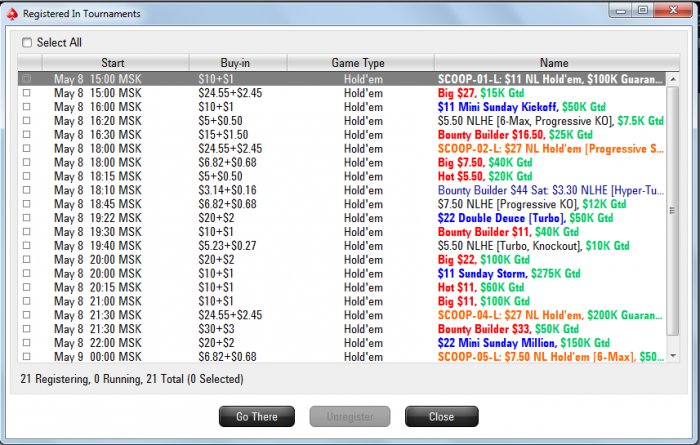Click the May 8 20:15 MSK start time

tap(98, 287)
